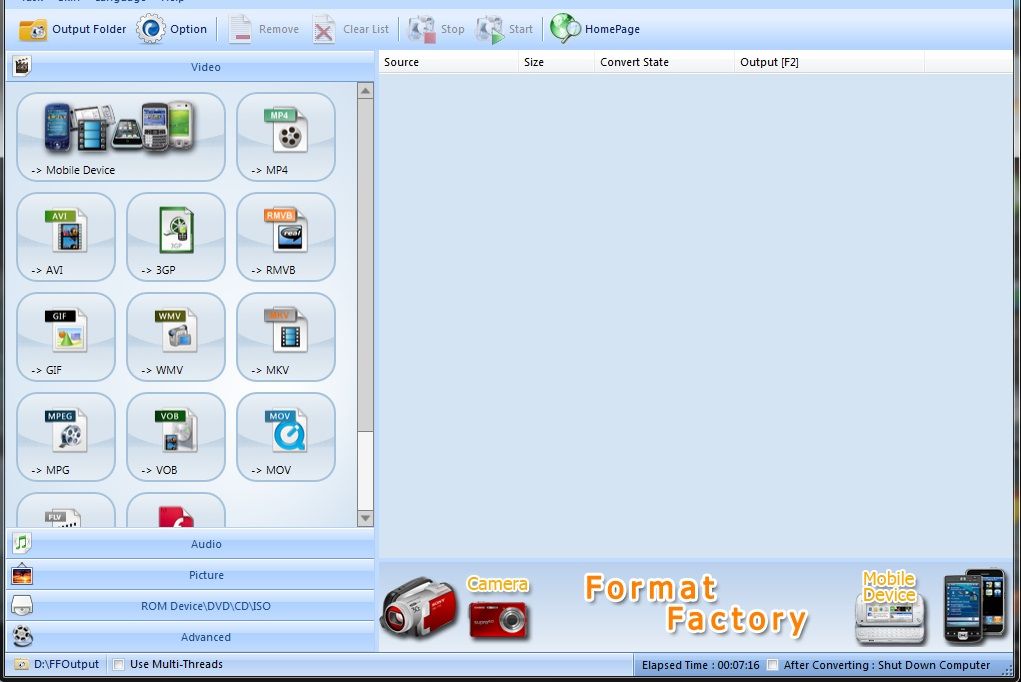
Task: Click the format list scroll down arrow
Action: coord(365,519)
